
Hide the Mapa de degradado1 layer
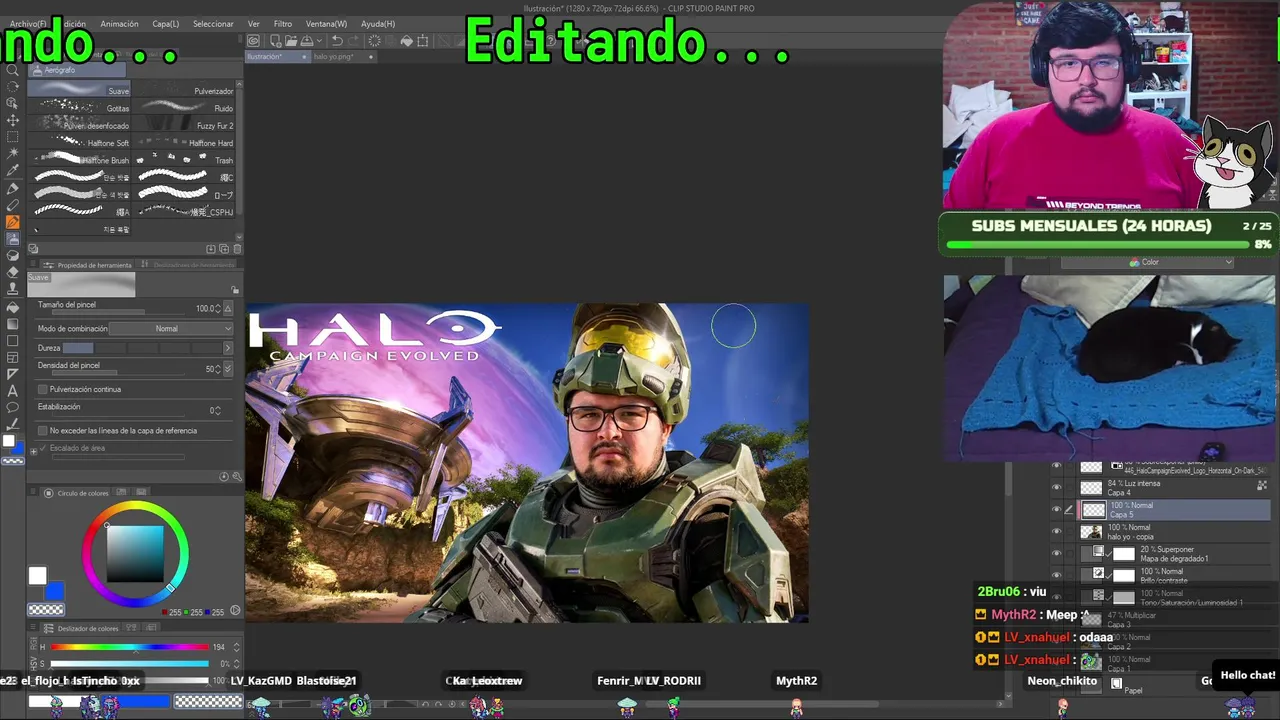pyautogui.click(x=1056, y=554)
